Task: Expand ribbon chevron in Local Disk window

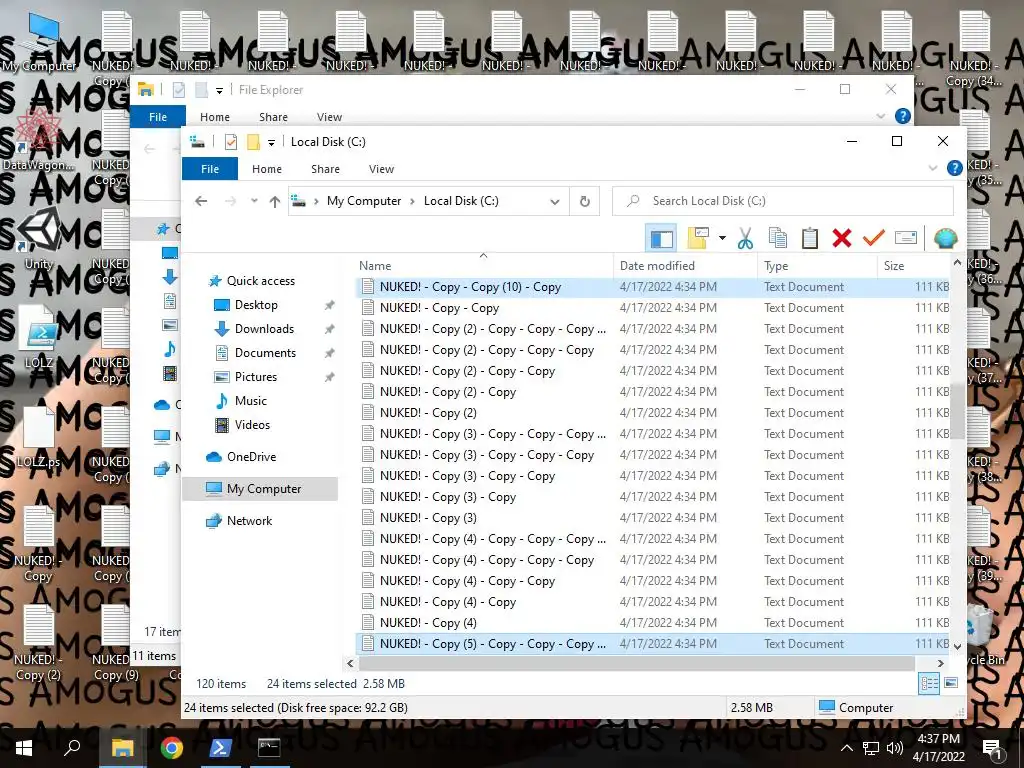Action: tap(933, 168)
